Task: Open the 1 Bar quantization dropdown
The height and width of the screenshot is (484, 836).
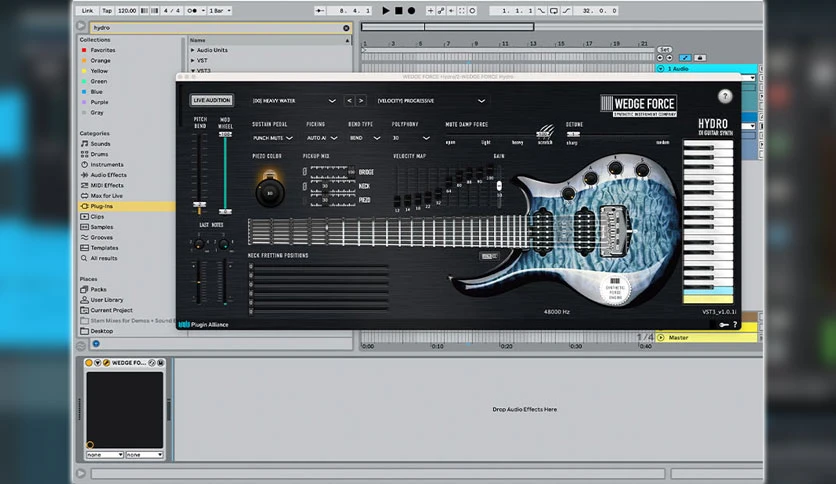Action: pyautogui.click(x=220, y=11)
